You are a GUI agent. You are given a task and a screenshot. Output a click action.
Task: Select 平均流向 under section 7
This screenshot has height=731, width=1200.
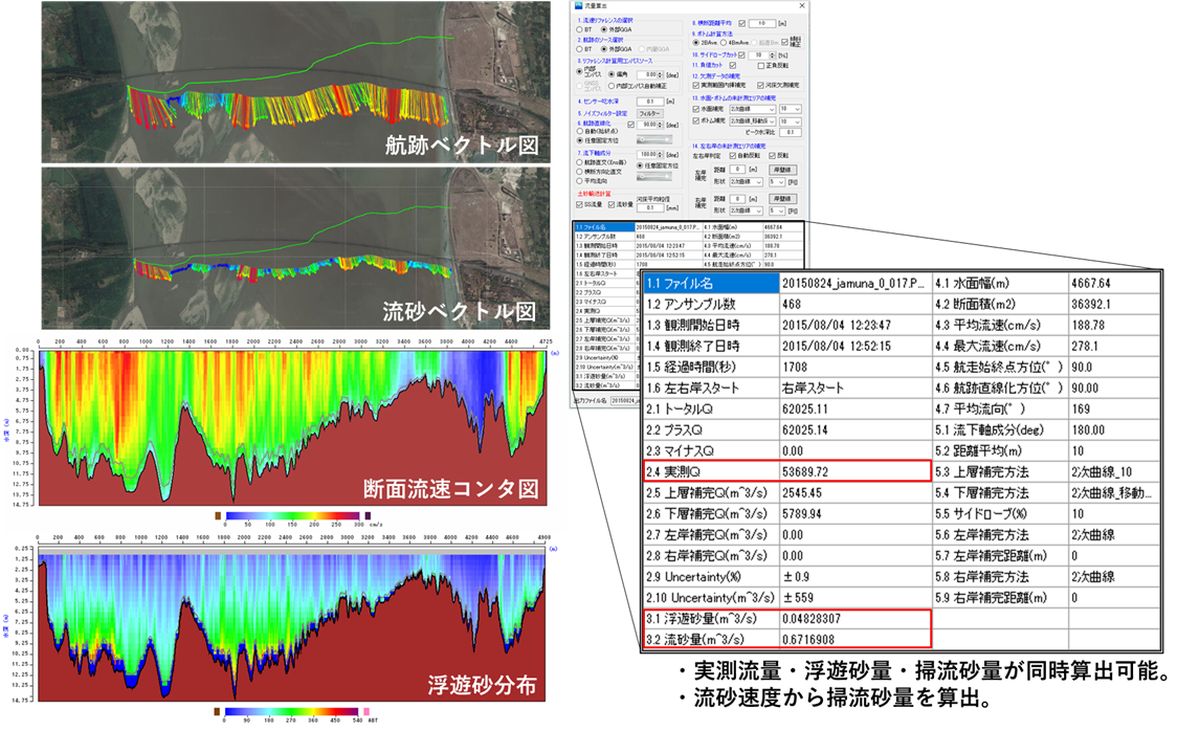579,181
